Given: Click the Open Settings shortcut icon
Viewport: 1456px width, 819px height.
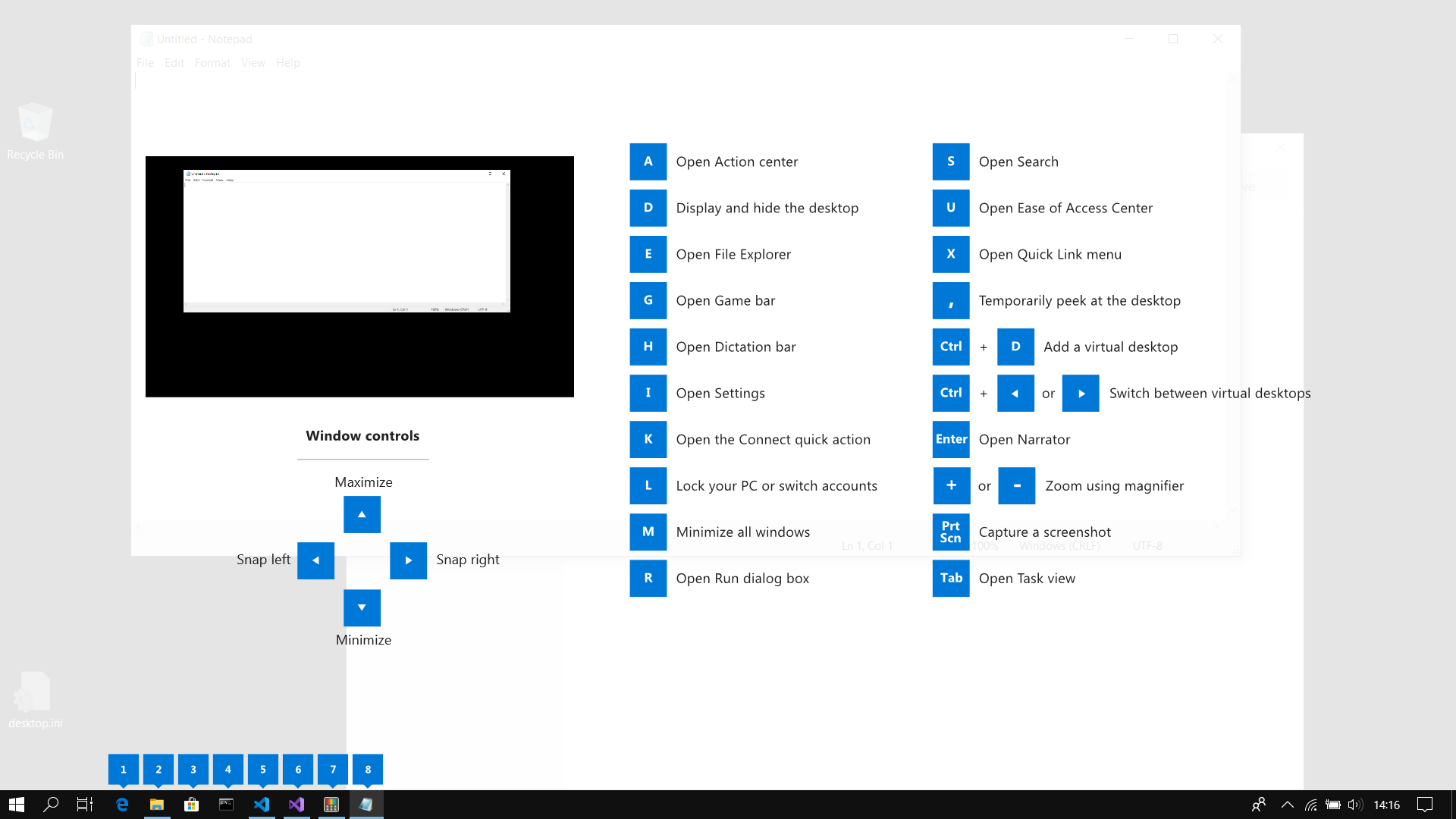Looking at the screenshot, I should click(x=648, y=392).
